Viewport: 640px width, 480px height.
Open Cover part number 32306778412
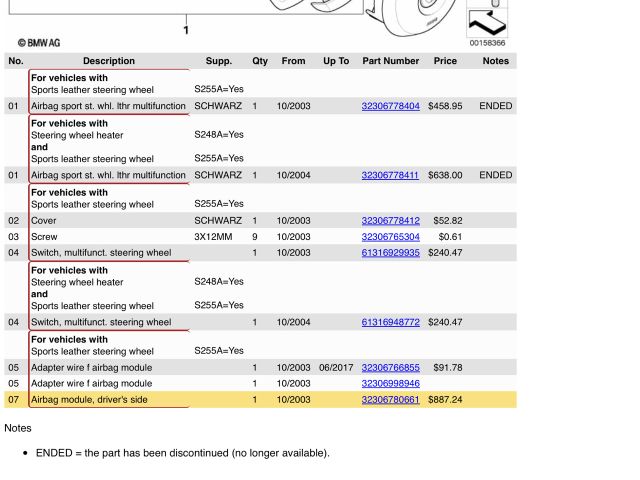[390, 221]
